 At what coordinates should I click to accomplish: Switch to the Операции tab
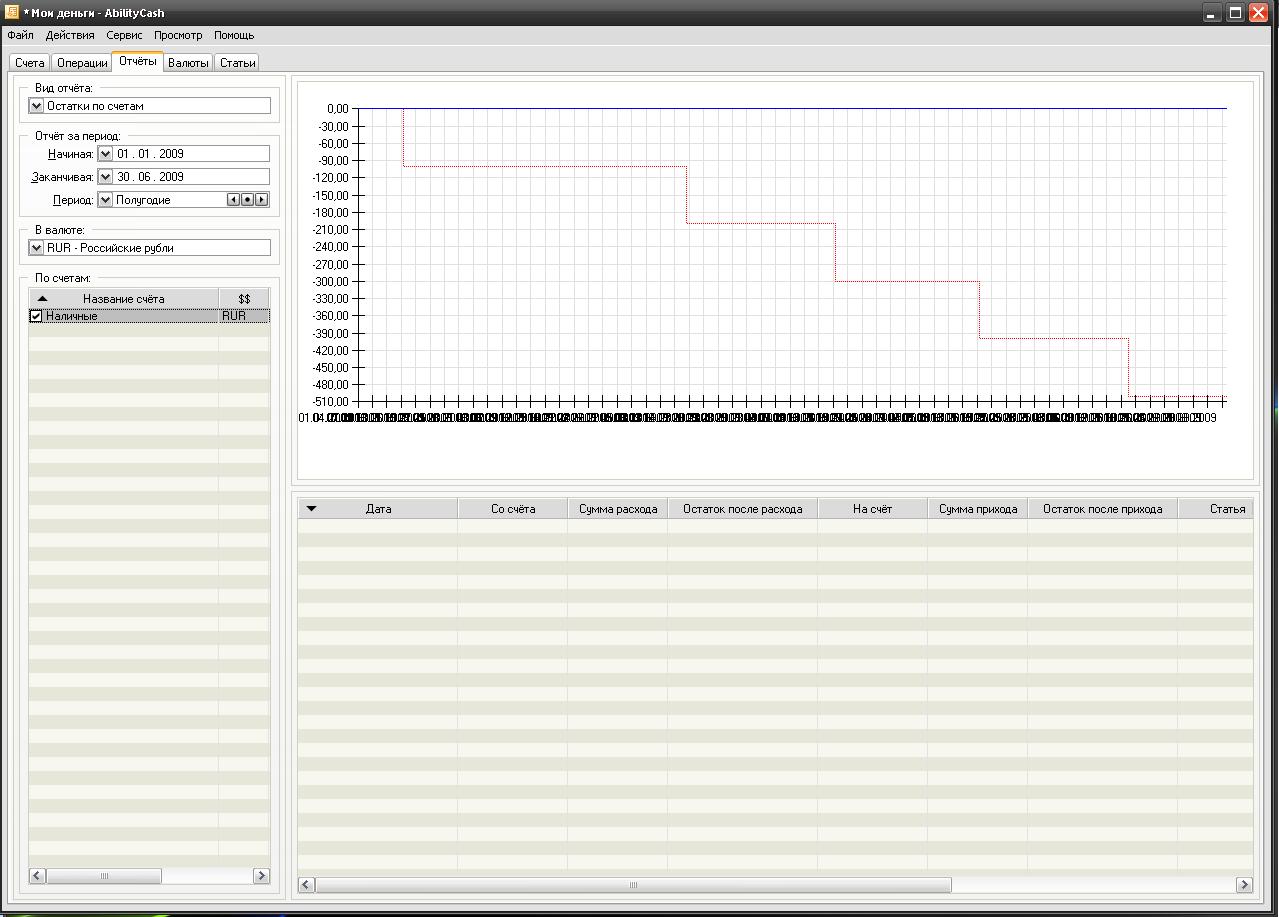click(x=82, y=63)
